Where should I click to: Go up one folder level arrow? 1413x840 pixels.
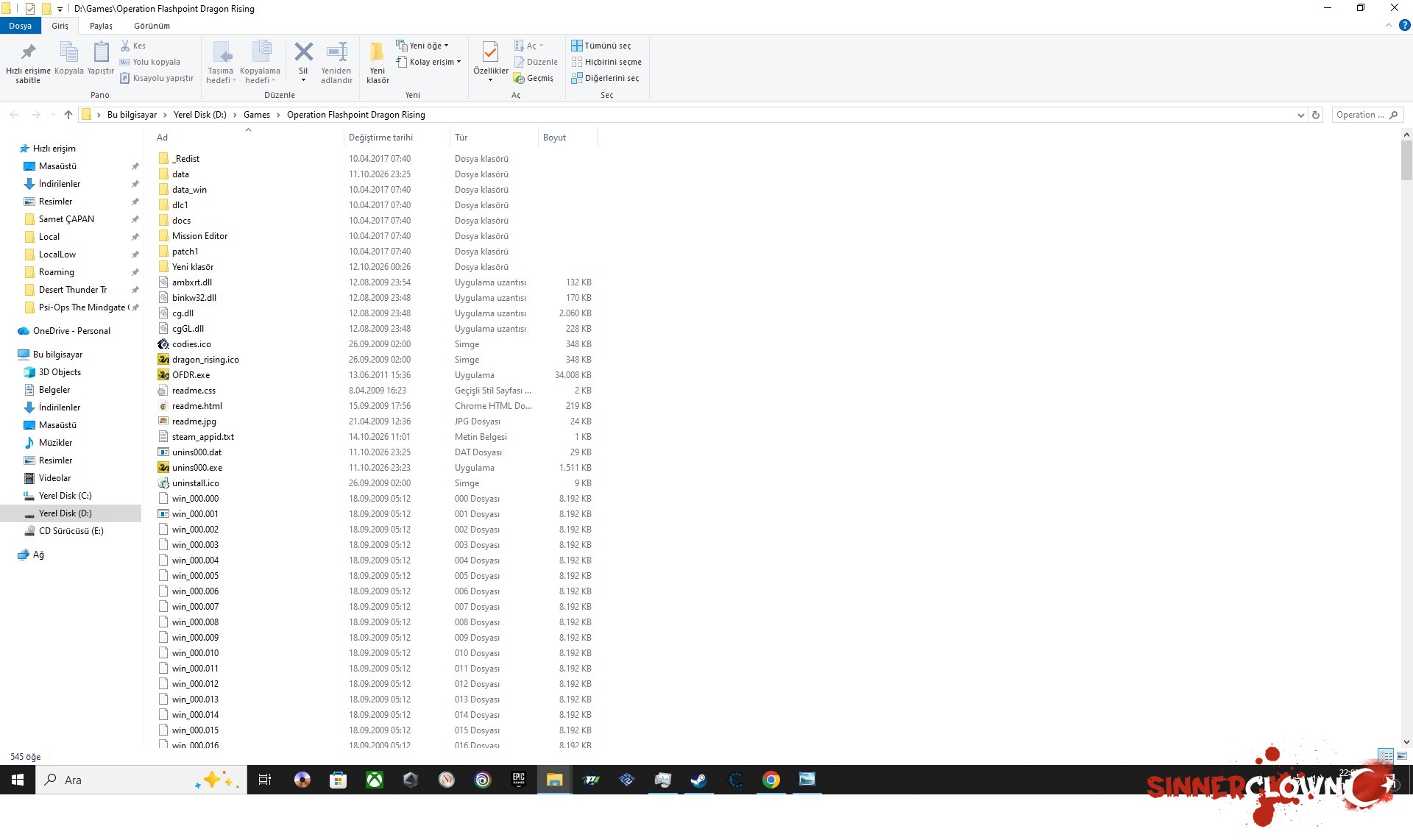68,115
